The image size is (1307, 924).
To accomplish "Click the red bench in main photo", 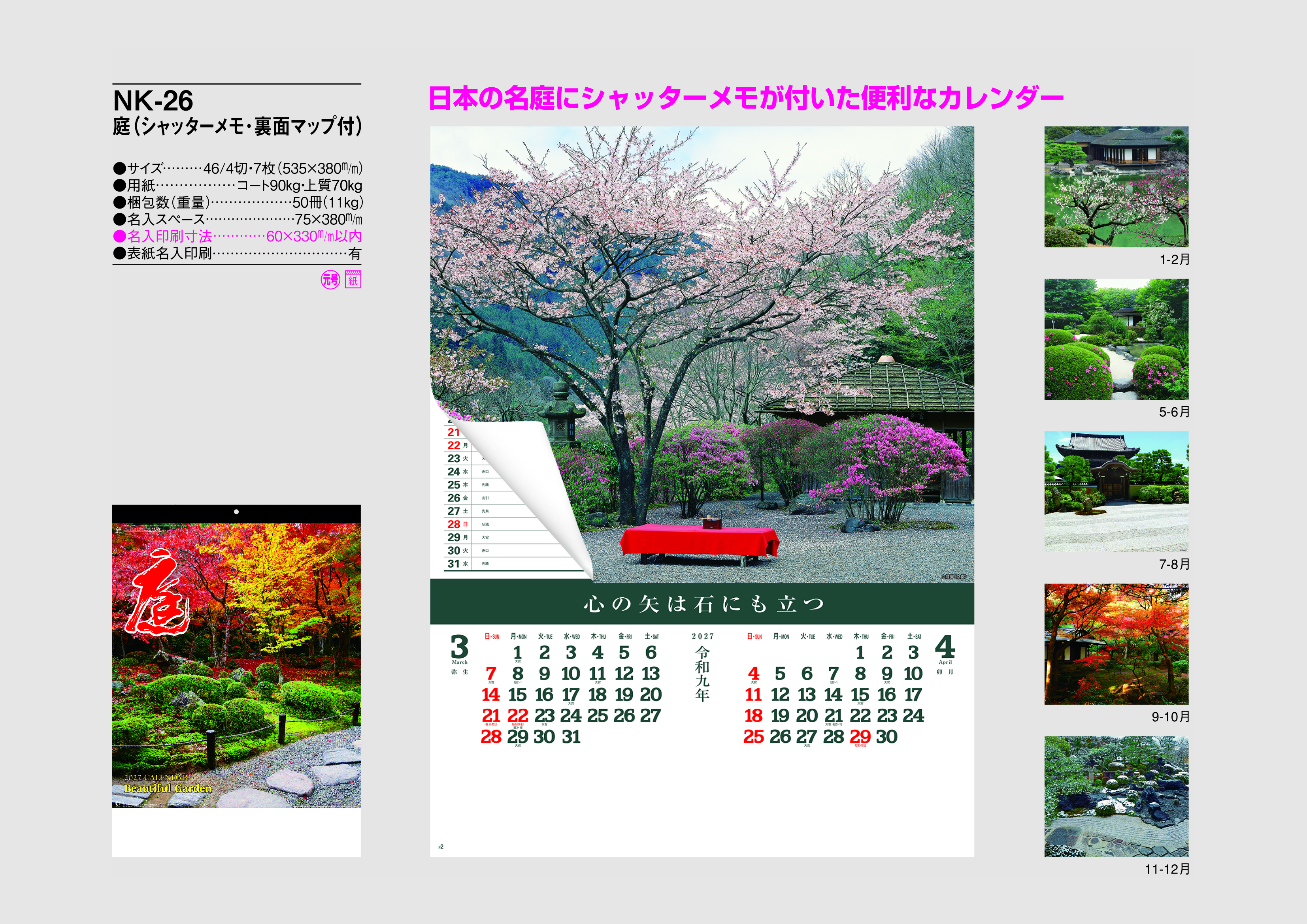I will [x=699, y=542].
